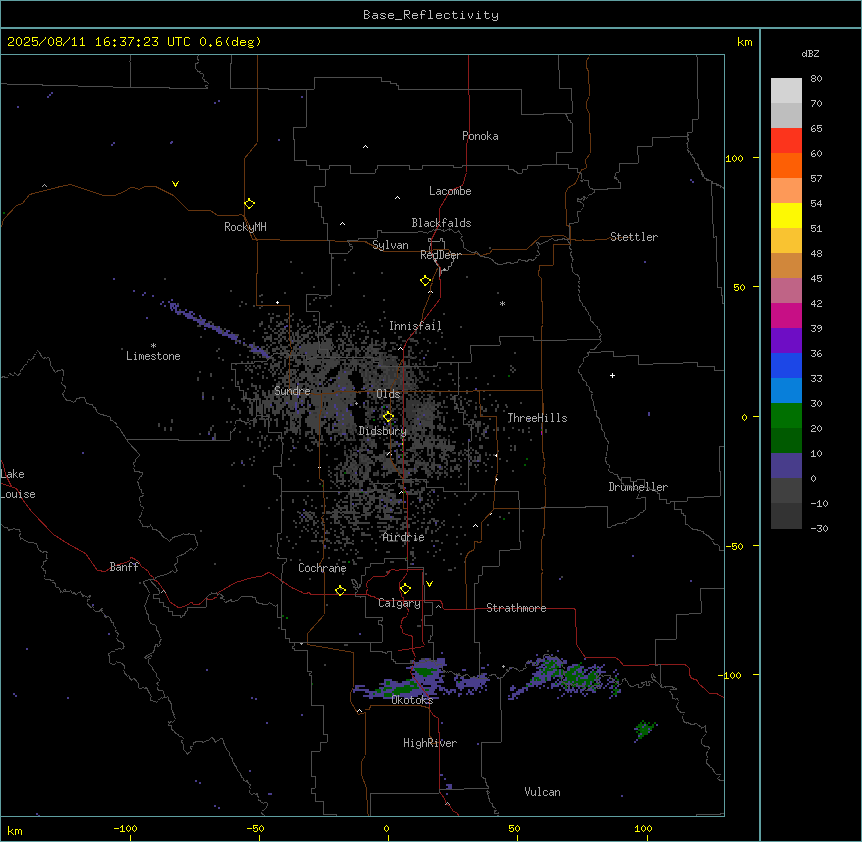Click the Didsbury city label
This screenshot has height=842, width=862.
click(x=383, y=431)
